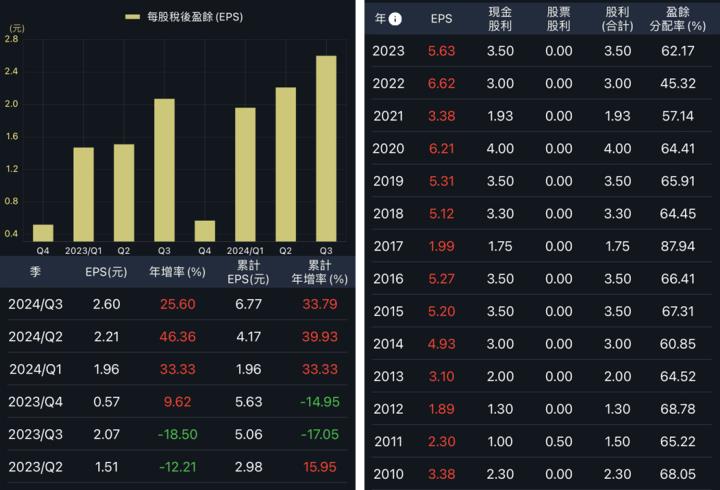The image size is (720, 490).
Task: Select the tallest chart bar for 2024 Q3
Action: (326, 148)
